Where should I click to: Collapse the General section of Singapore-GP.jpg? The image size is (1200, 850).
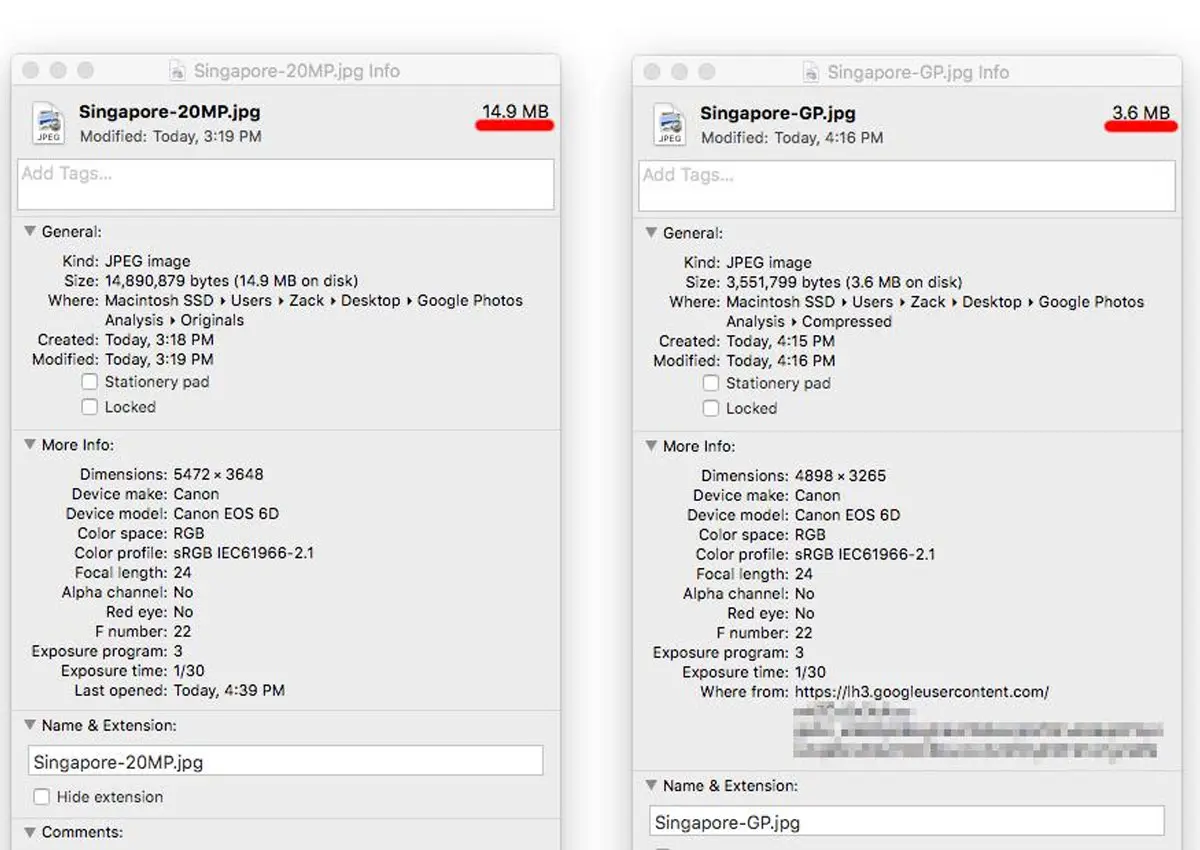(x=651, y=233)
